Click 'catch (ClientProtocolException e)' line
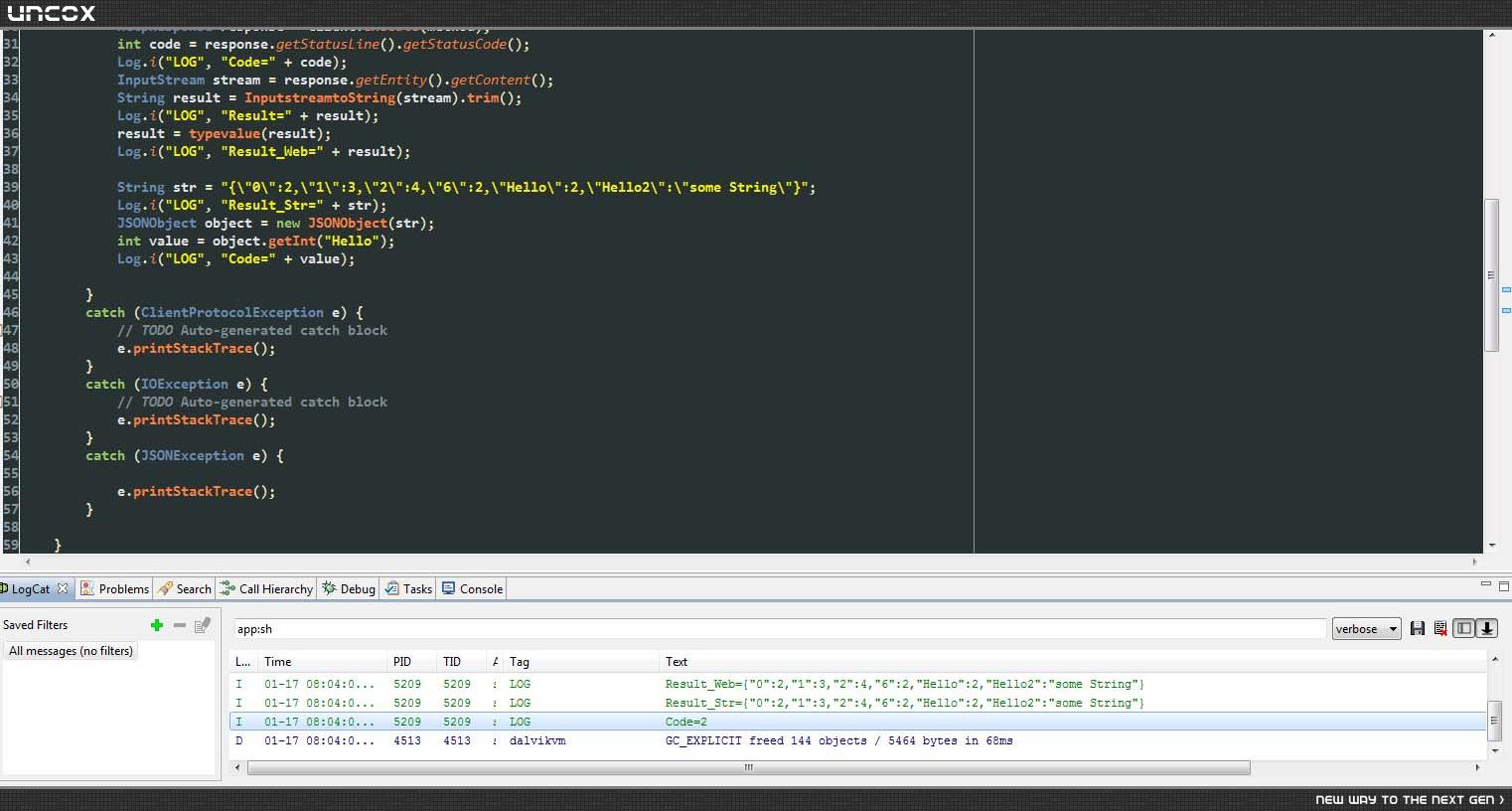The image size is (1512, 811). 224,312
